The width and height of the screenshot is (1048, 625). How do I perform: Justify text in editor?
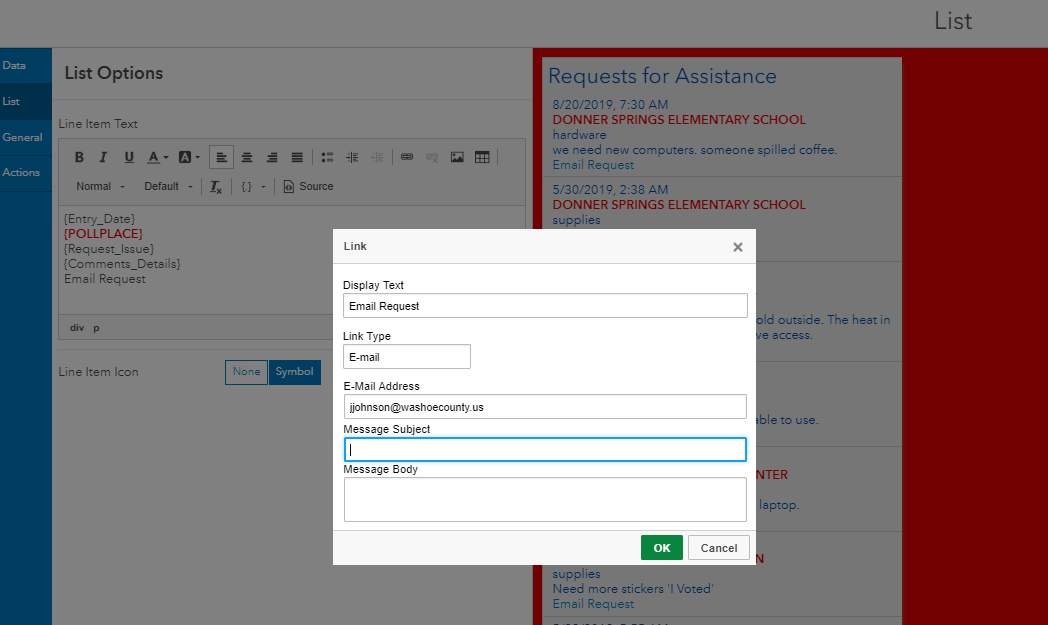point(297,157)
